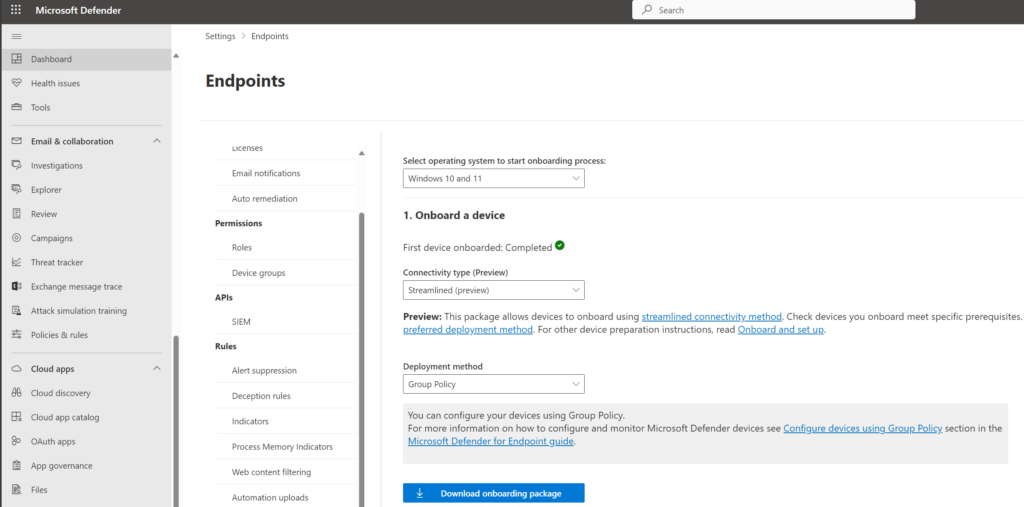The width and height of the screenshot is (1024, 507).
Task: Click the Files document icon
Action: tap(17, 489)
